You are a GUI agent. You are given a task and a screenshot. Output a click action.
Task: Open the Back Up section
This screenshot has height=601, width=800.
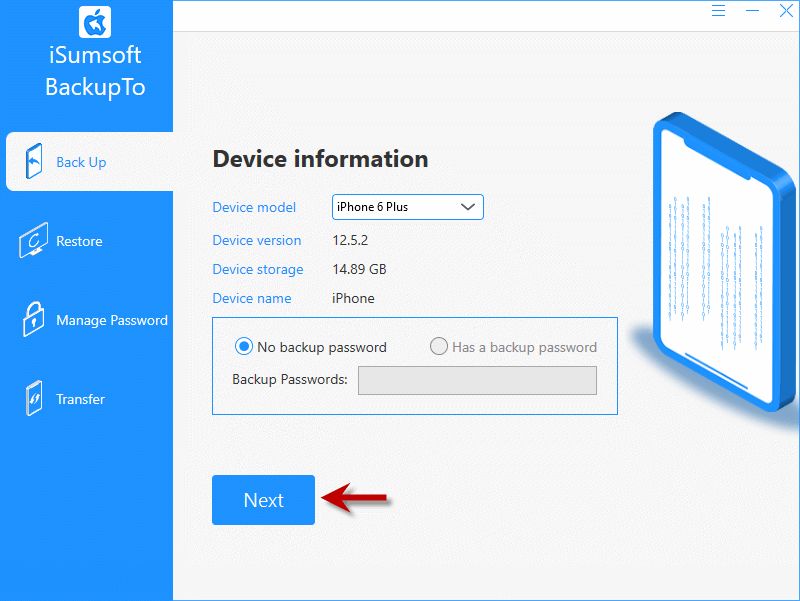click(90, 162)
